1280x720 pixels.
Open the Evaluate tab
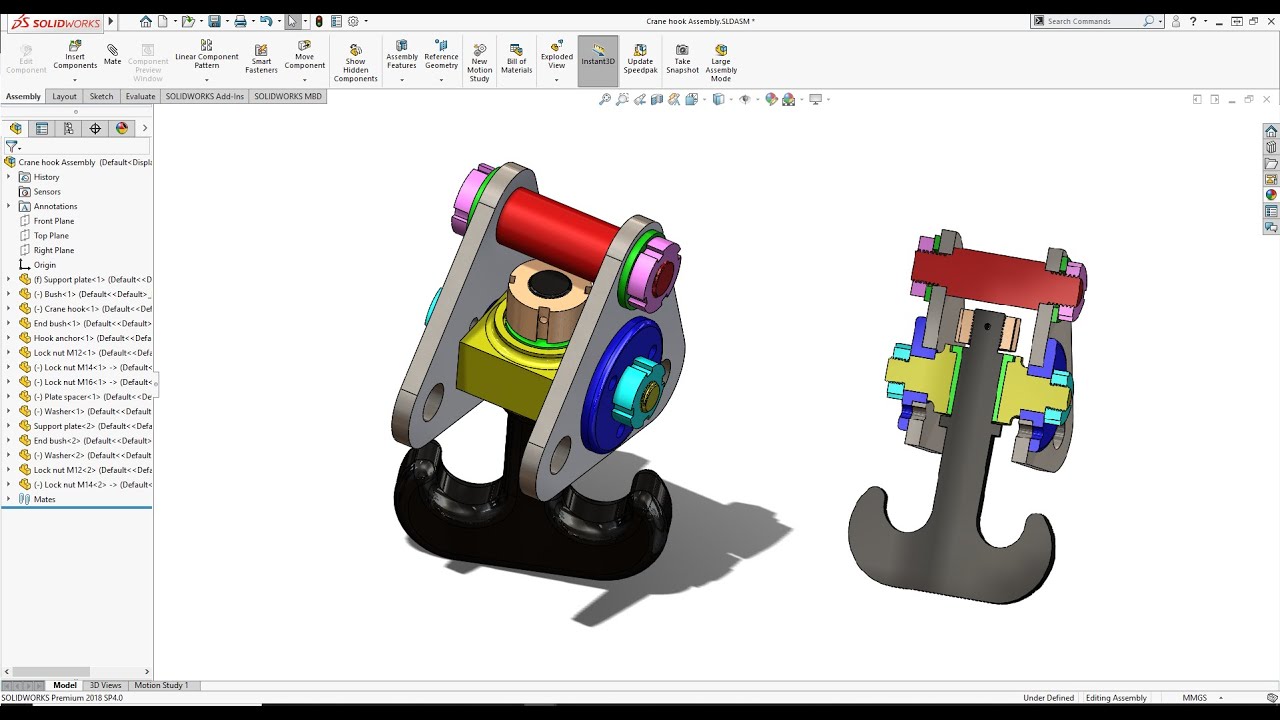(x=140, y=96)
